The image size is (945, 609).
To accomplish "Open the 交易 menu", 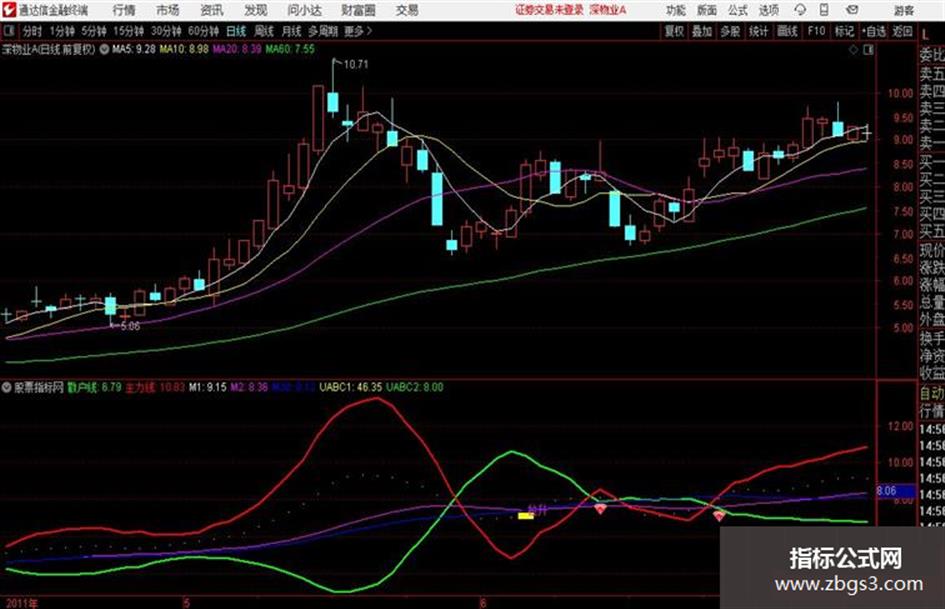I will [x=407, y=10].
